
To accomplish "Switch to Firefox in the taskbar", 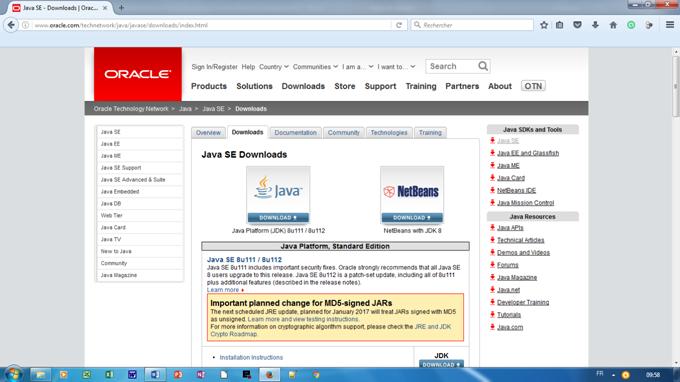I will click(x=269, y=375).
